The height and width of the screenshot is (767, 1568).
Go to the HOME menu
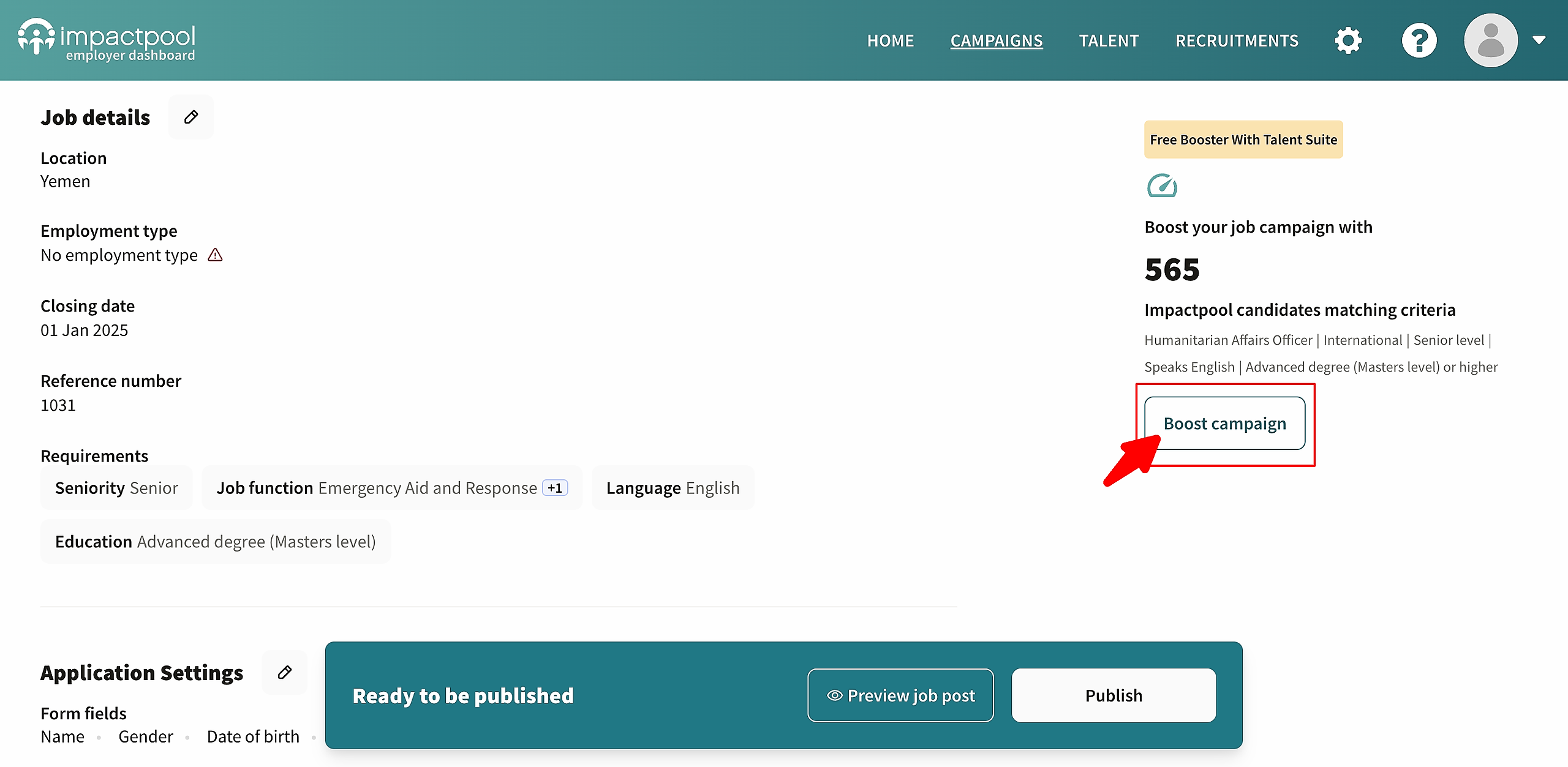click(x=891, y=40)
